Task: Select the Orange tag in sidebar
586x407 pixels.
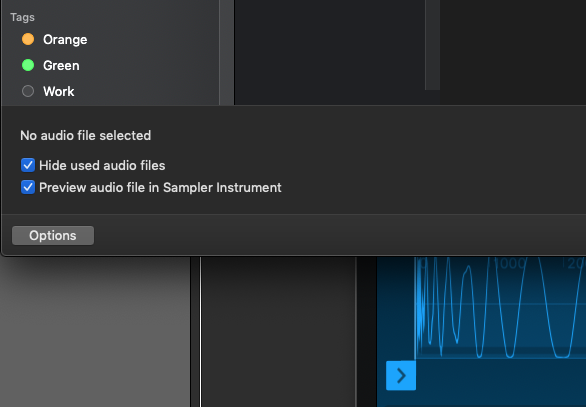Action: coord(65,40)
